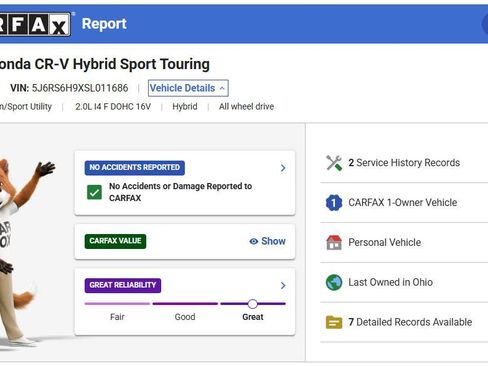Open 7 Detailed Records Available
The width and height of the screenshot is (488, 366).
[404, 322]
